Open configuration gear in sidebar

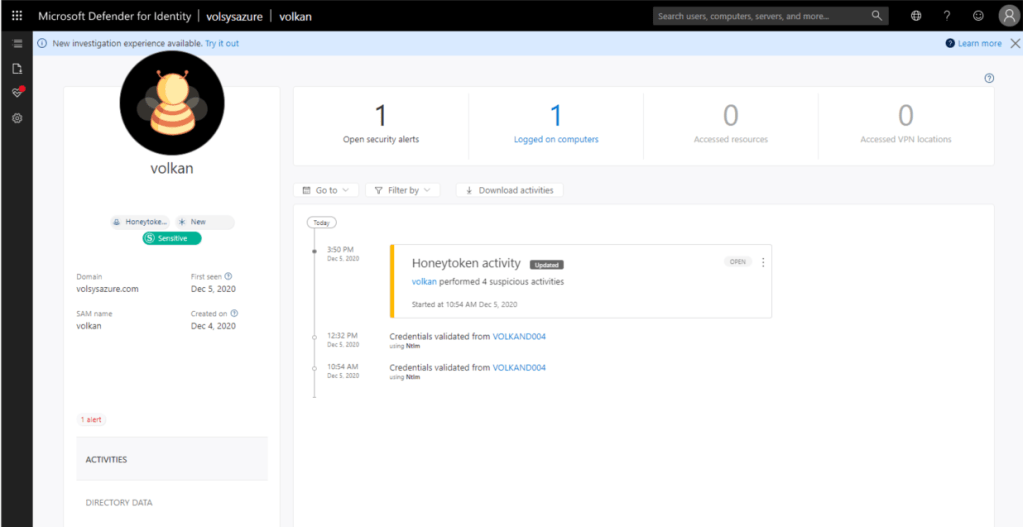coord(17,118)
